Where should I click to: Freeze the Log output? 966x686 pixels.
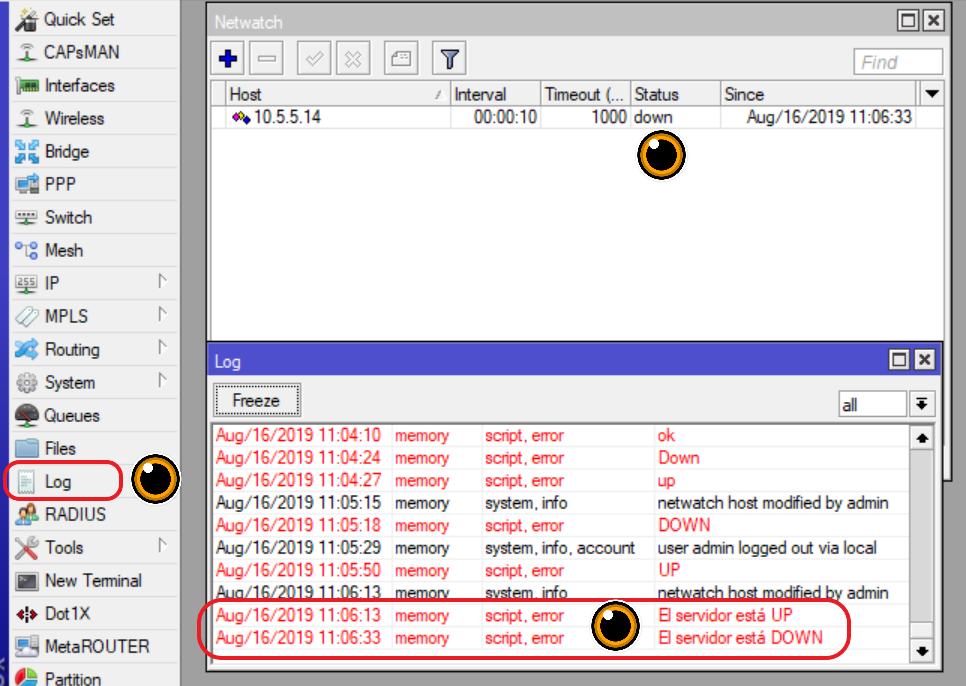coord(257,400)
